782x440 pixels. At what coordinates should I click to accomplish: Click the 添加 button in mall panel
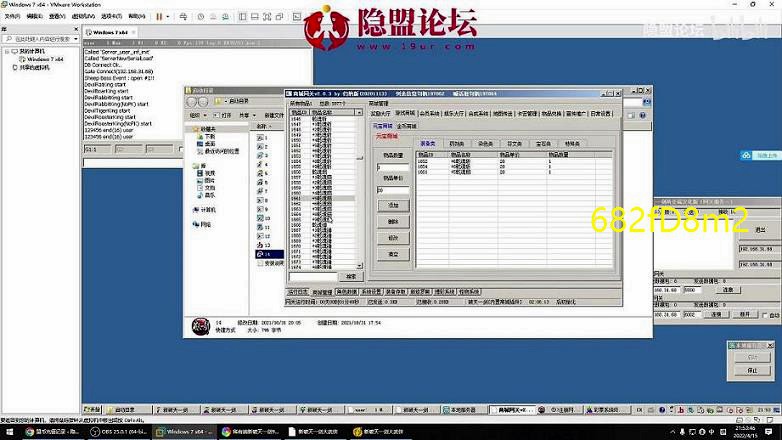coord(393,205)
